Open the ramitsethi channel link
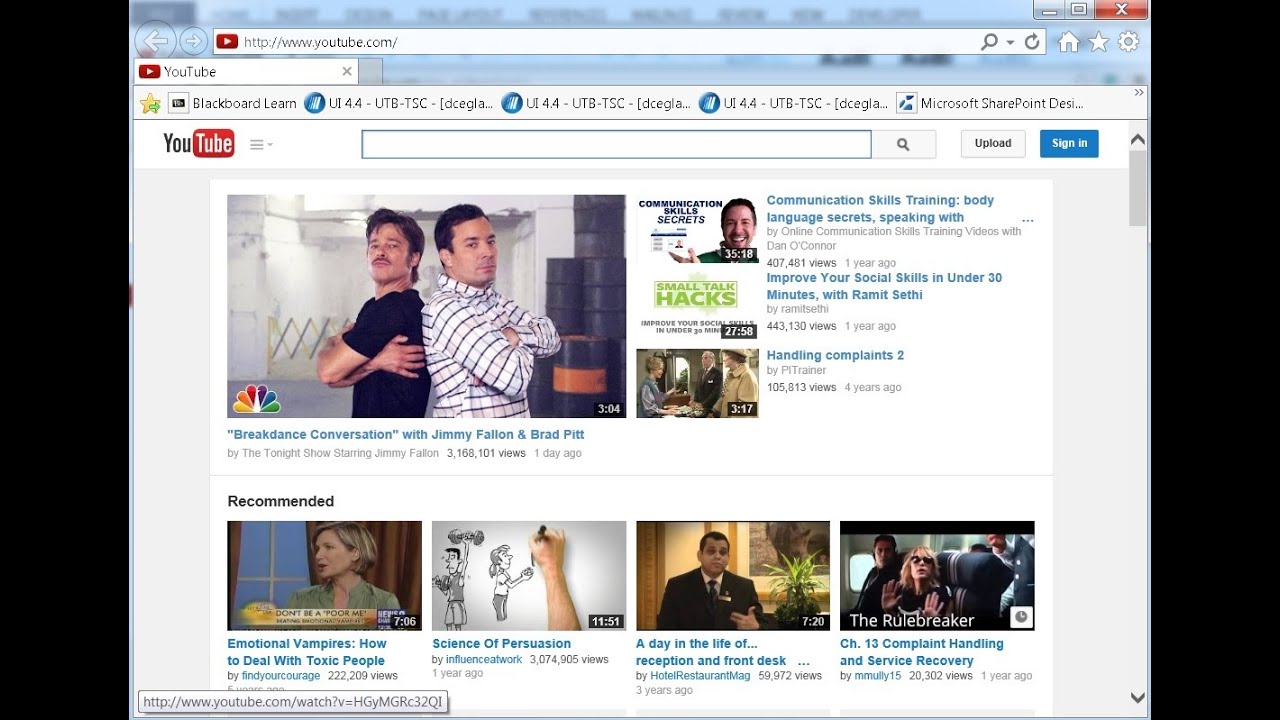 [x=805, y=309]
